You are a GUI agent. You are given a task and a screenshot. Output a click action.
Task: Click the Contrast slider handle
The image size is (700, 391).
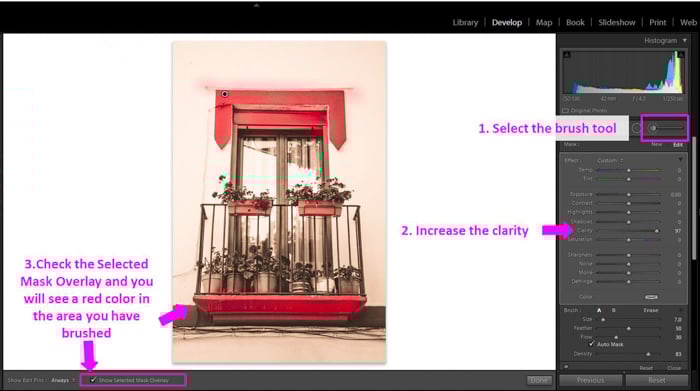coord(629,204)
